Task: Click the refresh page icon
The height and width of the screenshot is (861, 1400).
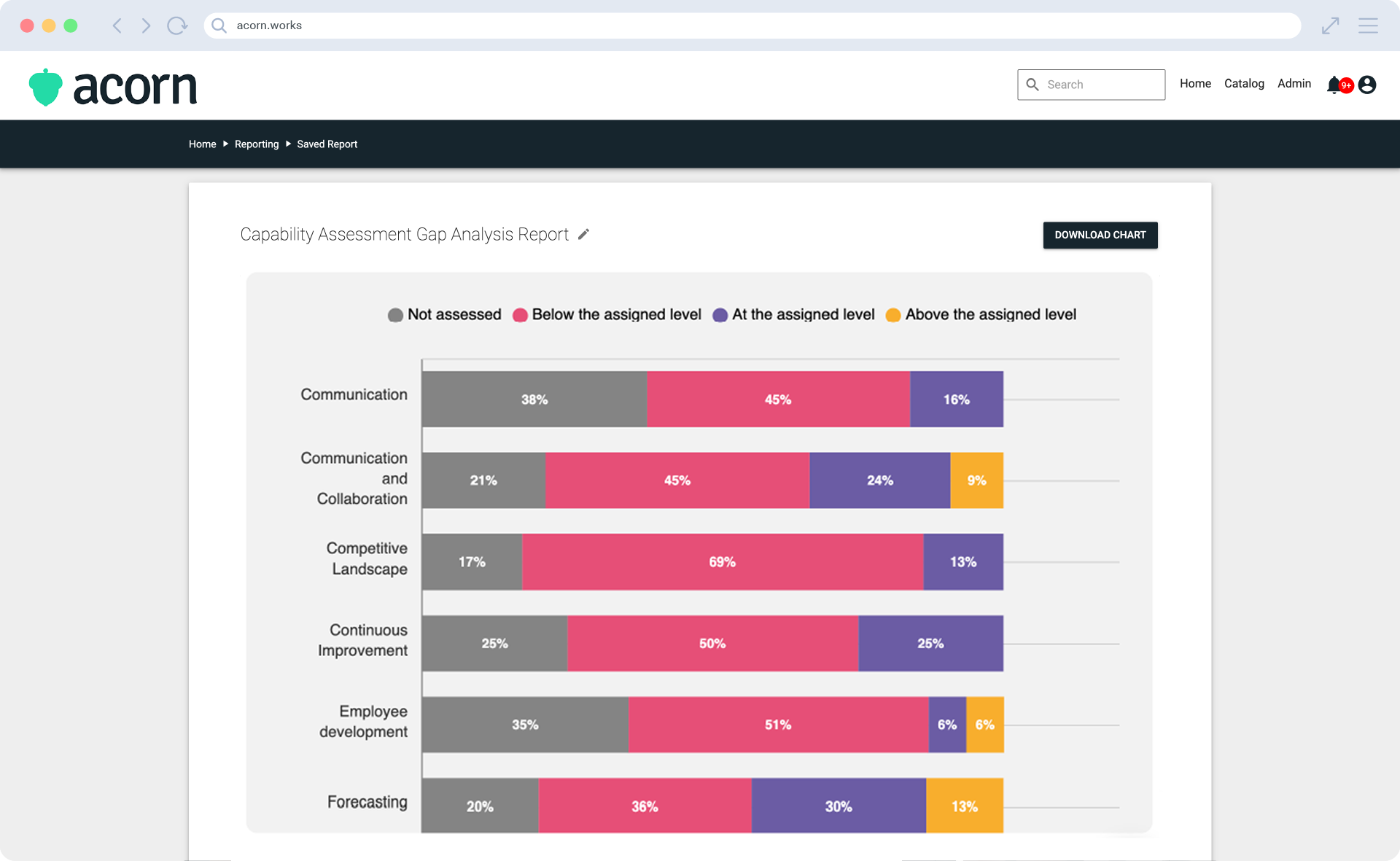Action: tap(177, 25)
